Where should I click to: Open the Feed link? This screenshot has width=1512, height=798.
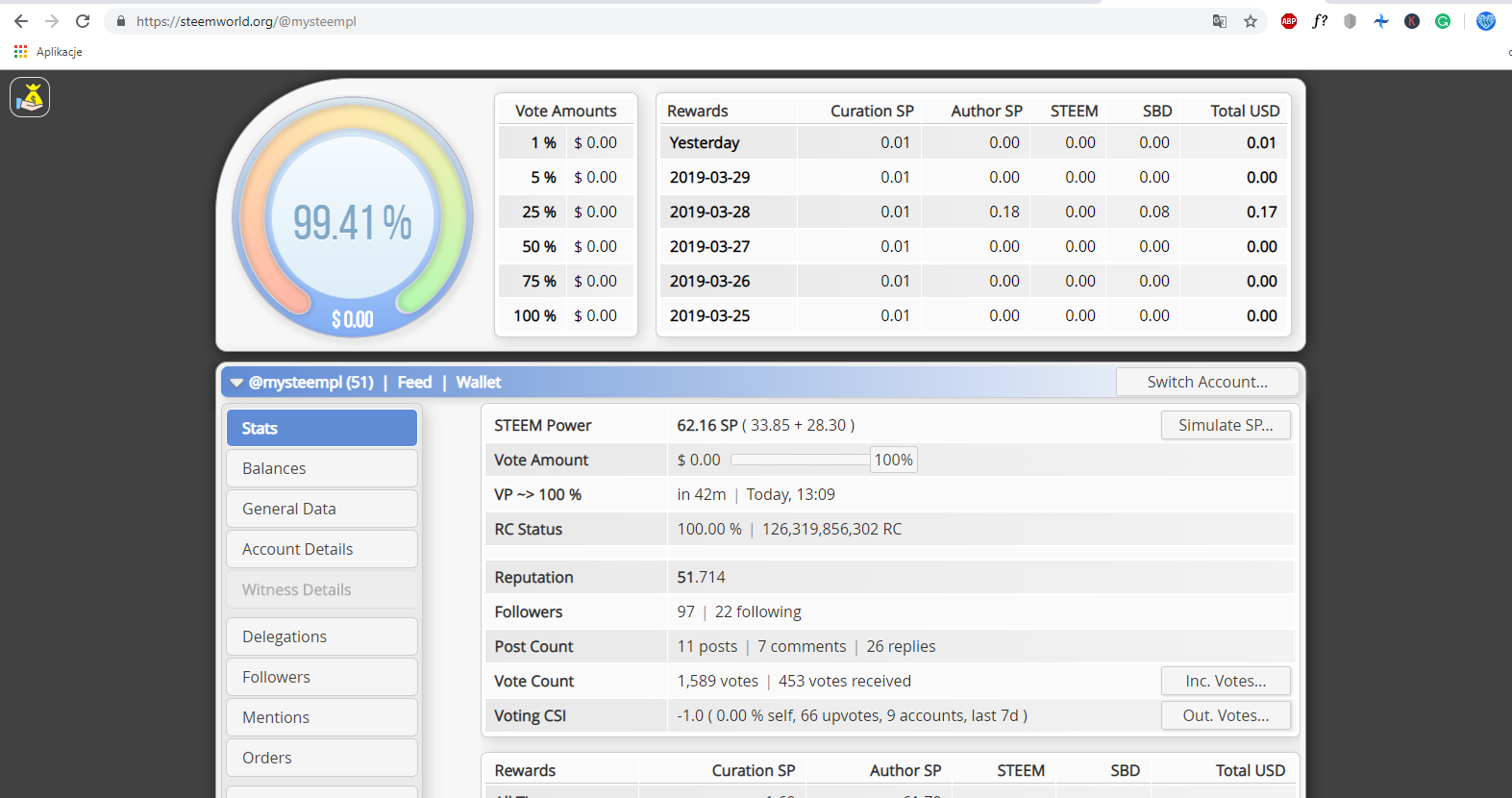pos(414,383)
